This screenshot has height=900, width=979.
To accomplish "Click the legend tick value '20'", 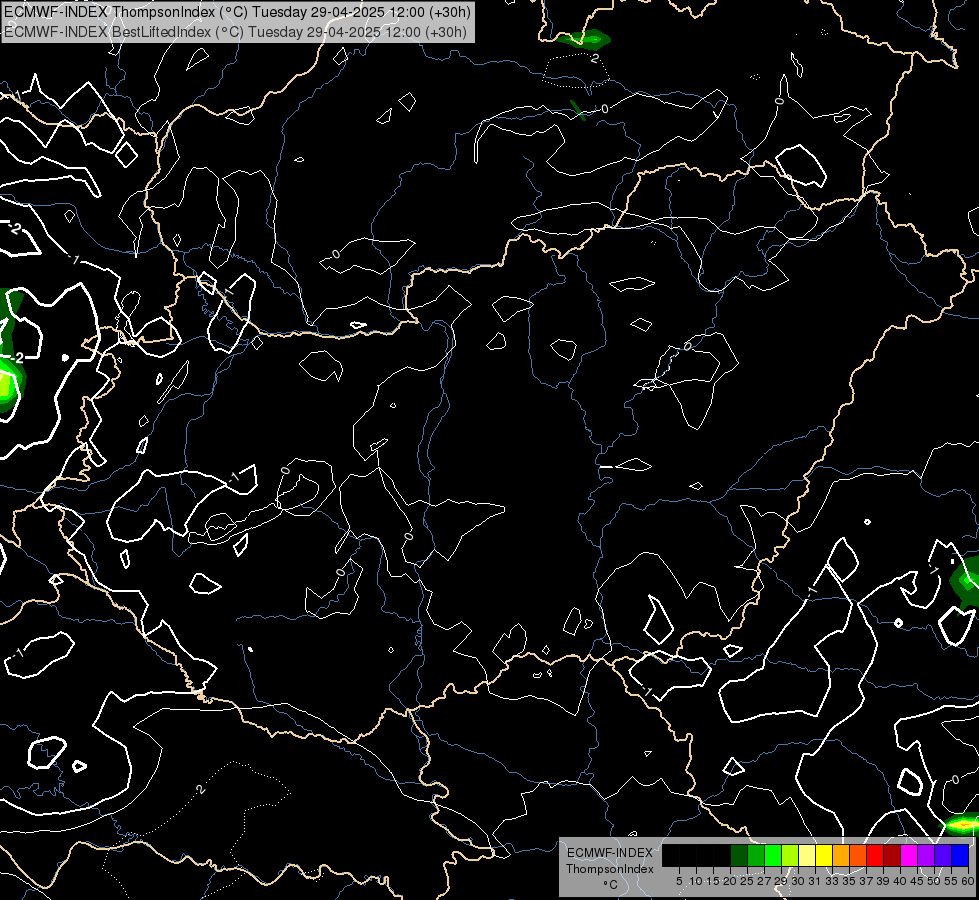I will [x=731, y=881].
